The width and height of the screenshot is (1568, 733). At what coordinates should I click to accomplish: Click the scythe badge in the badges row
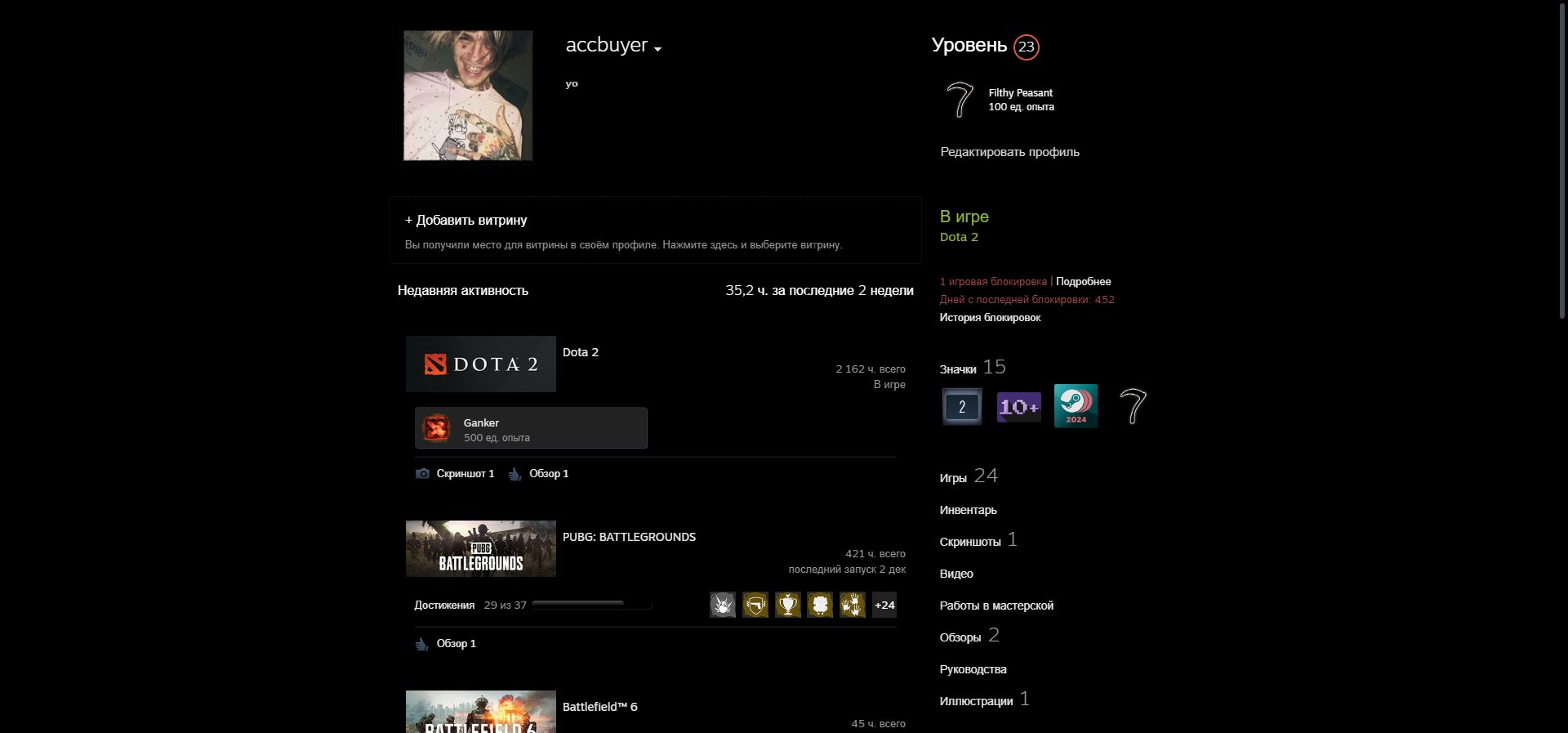pos(1132,406)
